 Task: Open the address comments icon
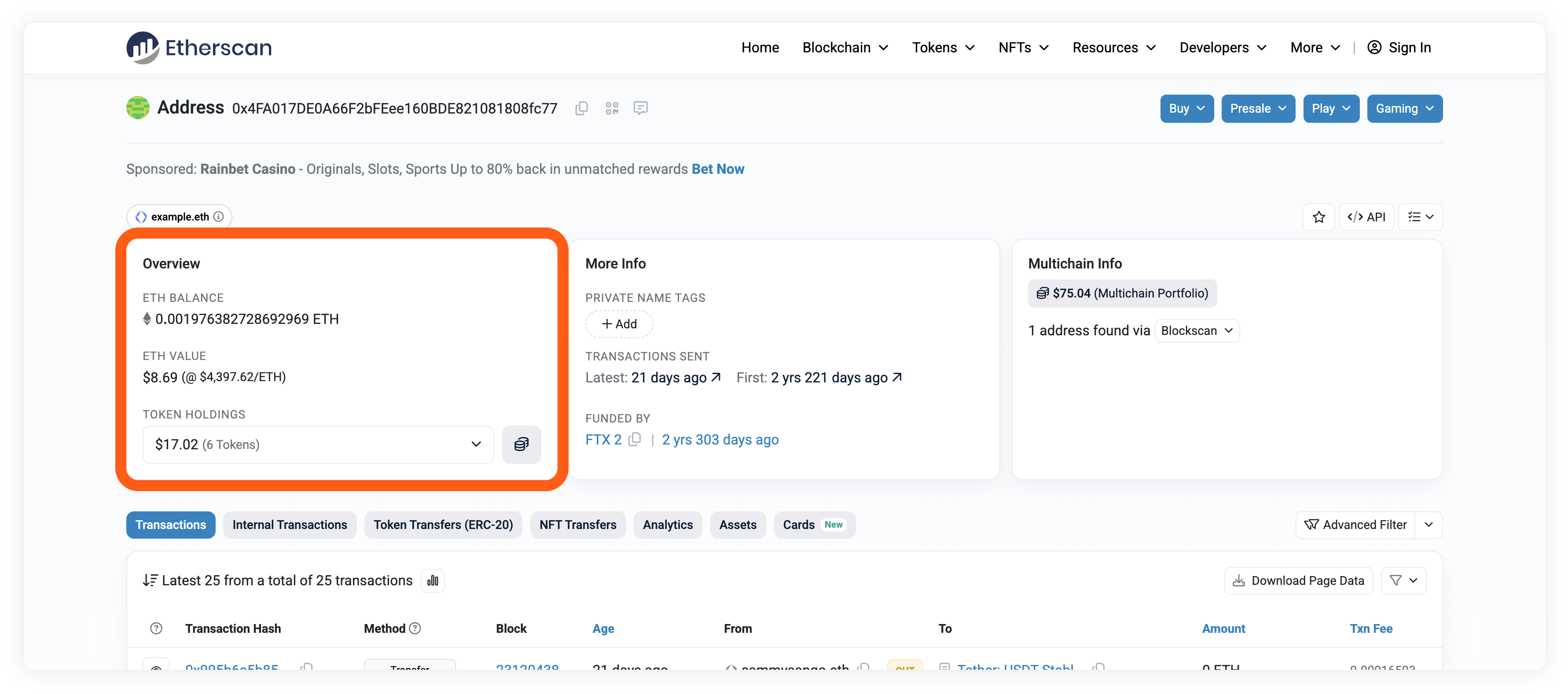point(640,108)
